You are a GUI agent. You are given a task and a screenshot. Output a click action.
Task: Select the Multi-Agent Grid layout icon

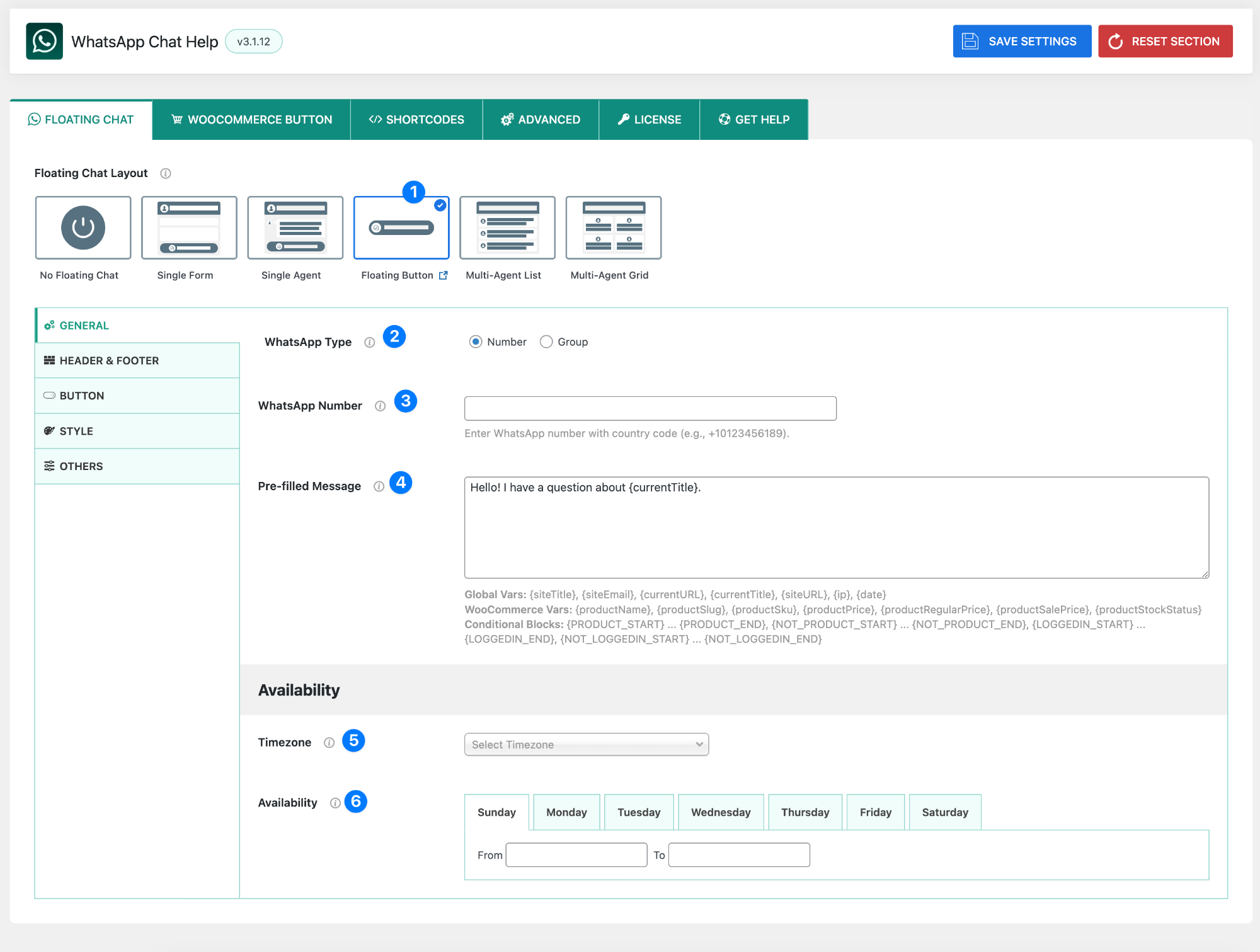point(613,227)
